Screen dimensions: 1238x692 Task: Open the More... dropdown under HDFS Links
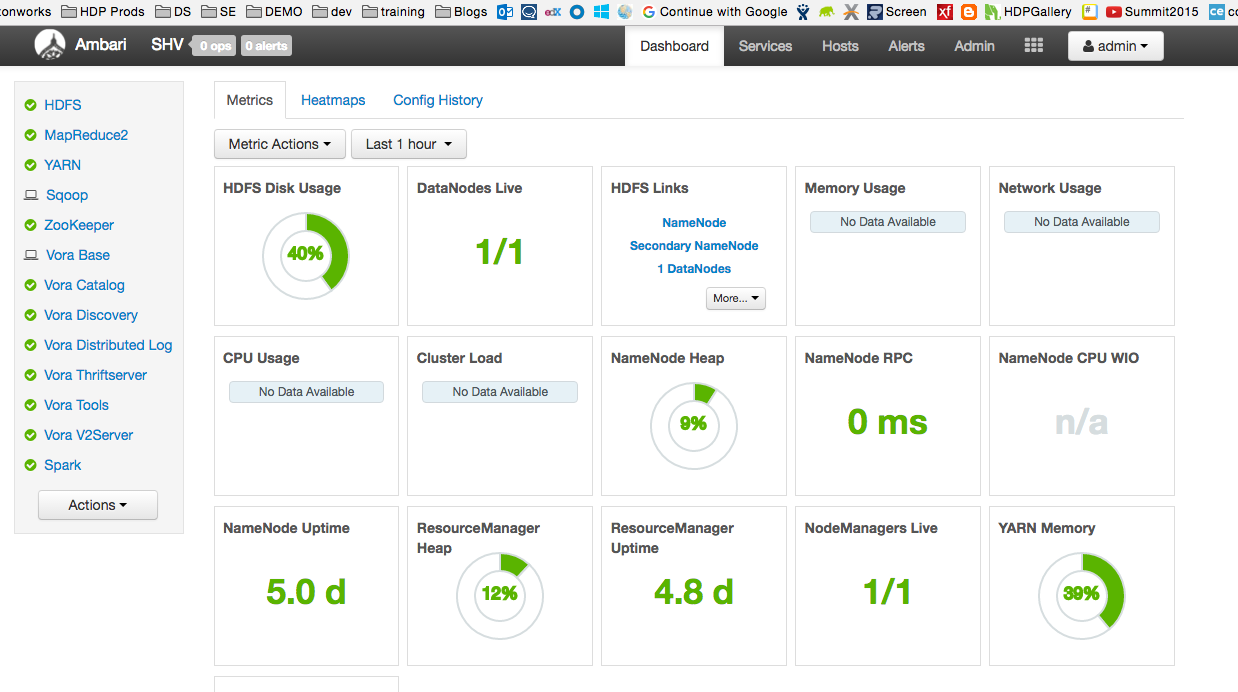click(735, 298)
